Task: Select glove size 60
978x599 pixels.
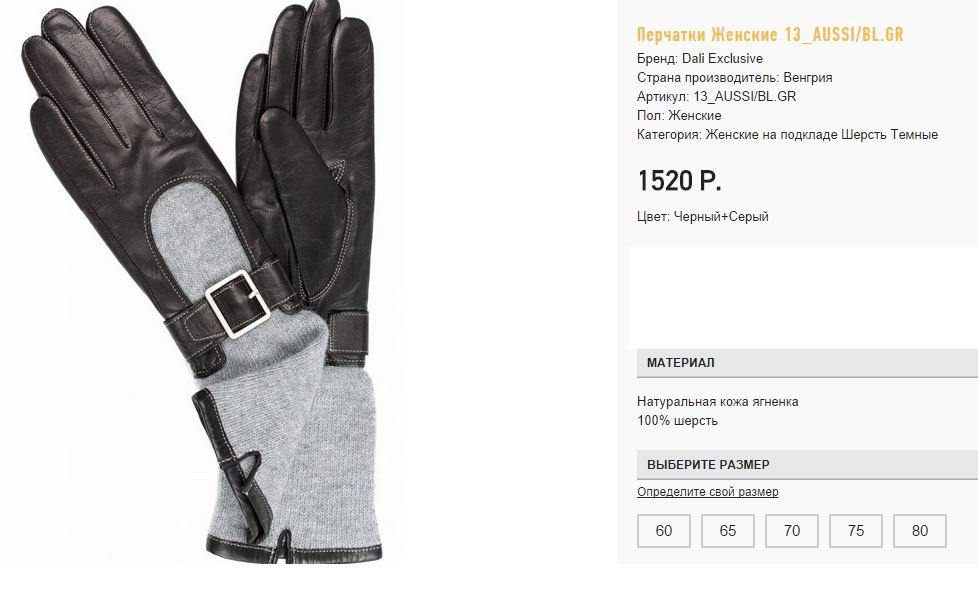Action: [664, 531]
